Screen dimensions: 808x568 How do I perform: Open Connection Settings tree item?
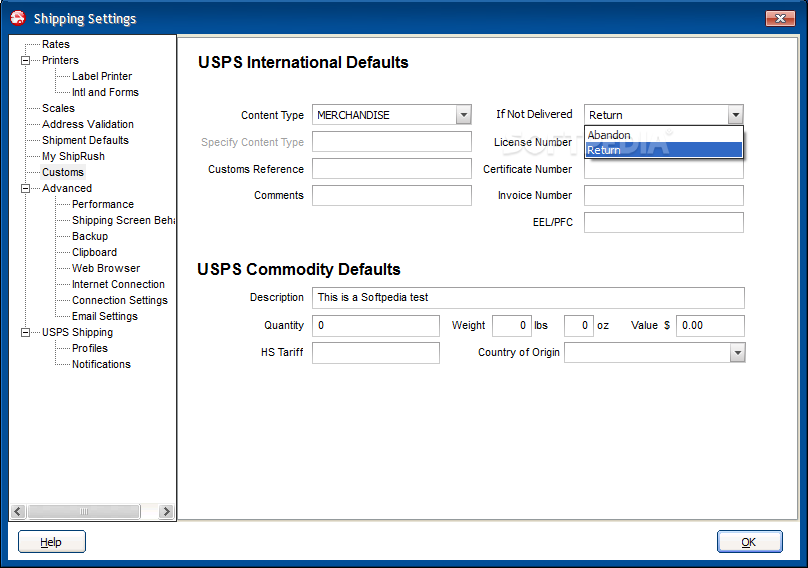coord(120,300)
